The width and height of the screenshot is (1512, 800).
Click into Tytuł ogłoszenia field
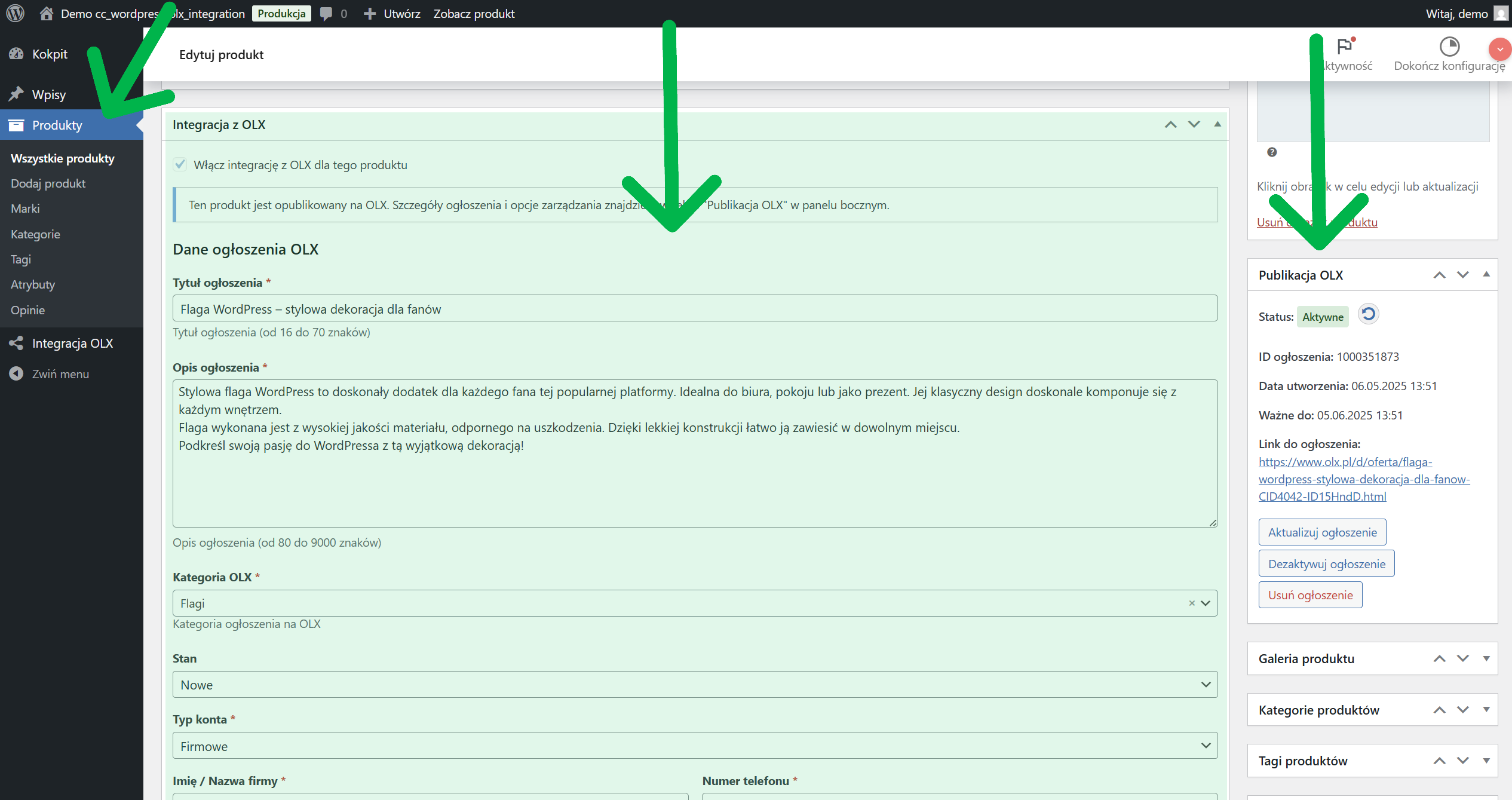pyautogui.click(x=695, y=308)
